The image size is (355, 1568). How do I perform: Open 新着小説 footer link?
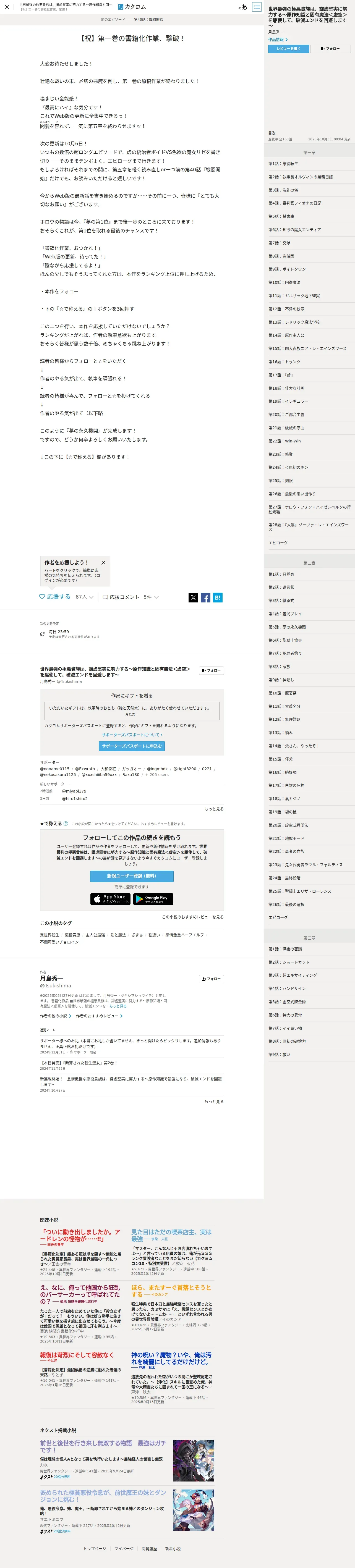172,1549
